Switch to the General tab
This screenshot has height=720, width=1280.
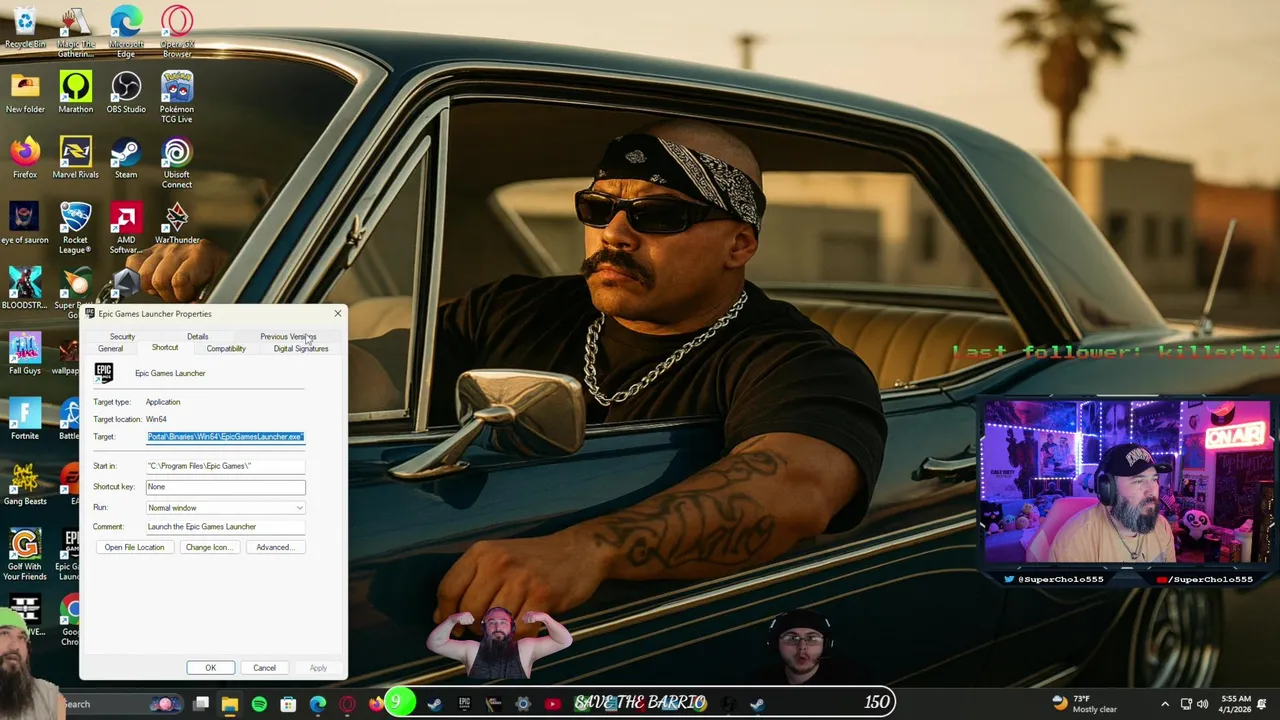pos(110,349)
